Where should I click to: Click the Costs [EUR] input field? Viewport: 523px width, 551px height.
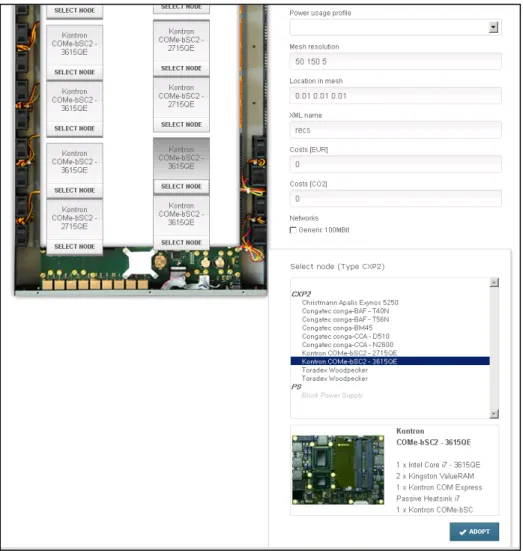pos(395,164)
